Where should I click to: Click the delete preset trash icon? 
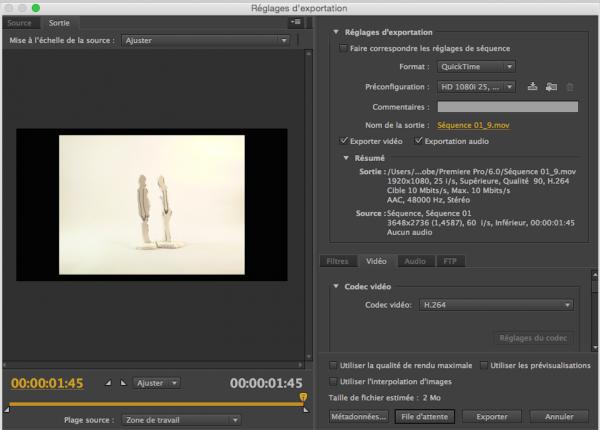click(570, 87)
